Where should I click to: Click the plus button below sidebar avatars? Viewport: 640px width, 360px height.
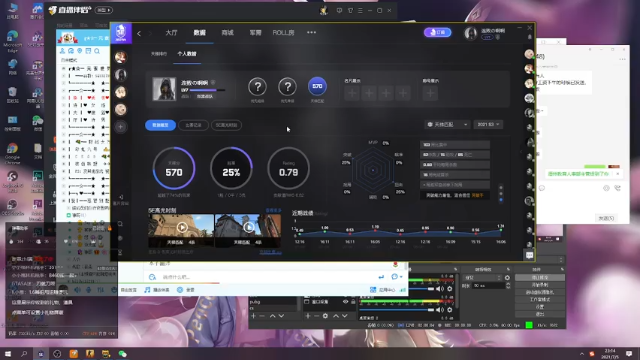coord(120,127)
